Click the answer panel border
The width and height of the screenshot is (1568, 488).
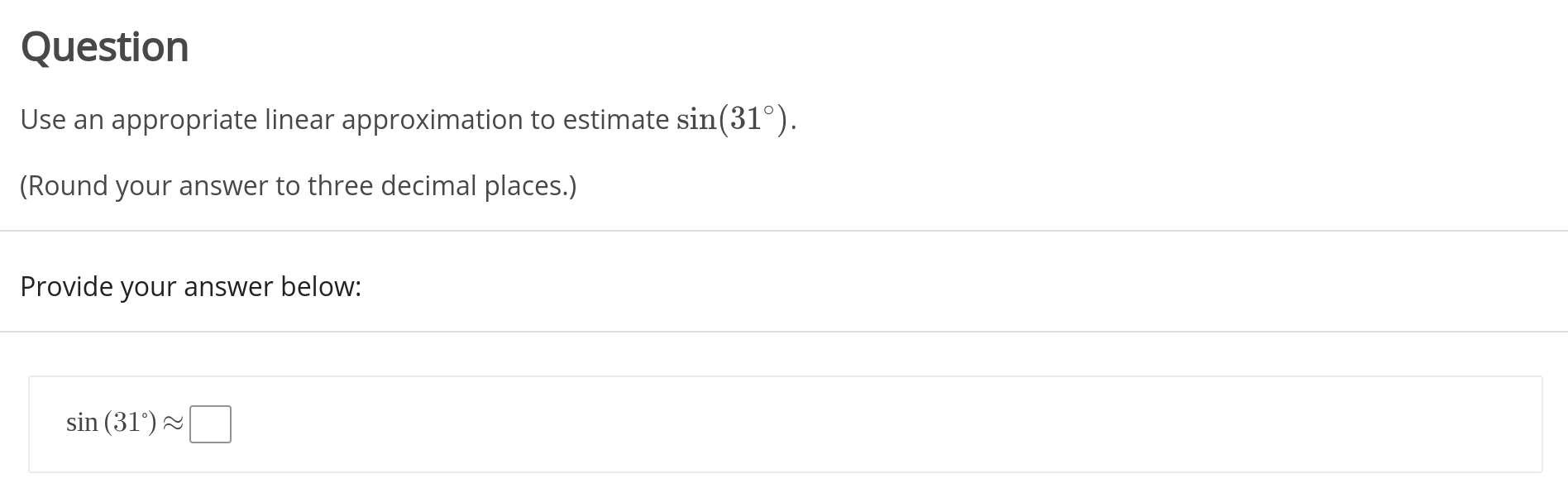click(x=784, y=377)
